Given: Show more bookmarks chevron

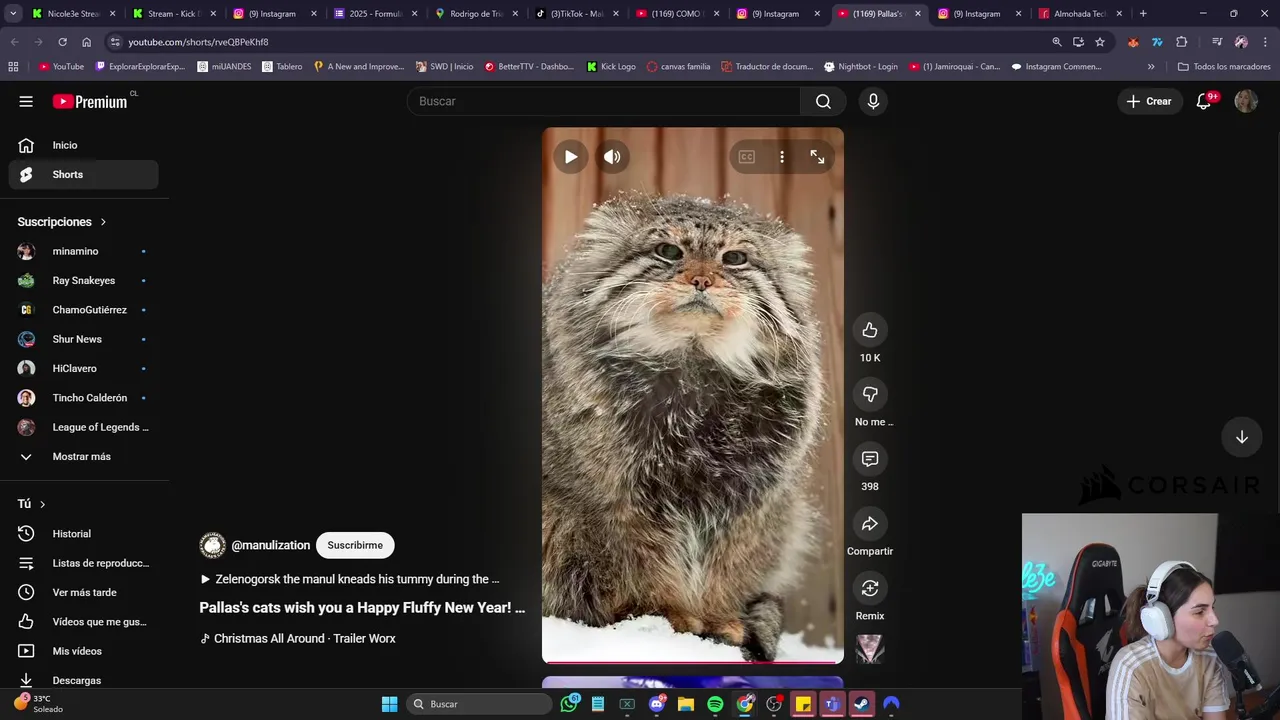Looking at the screenshot, I should coord(1151,66).
